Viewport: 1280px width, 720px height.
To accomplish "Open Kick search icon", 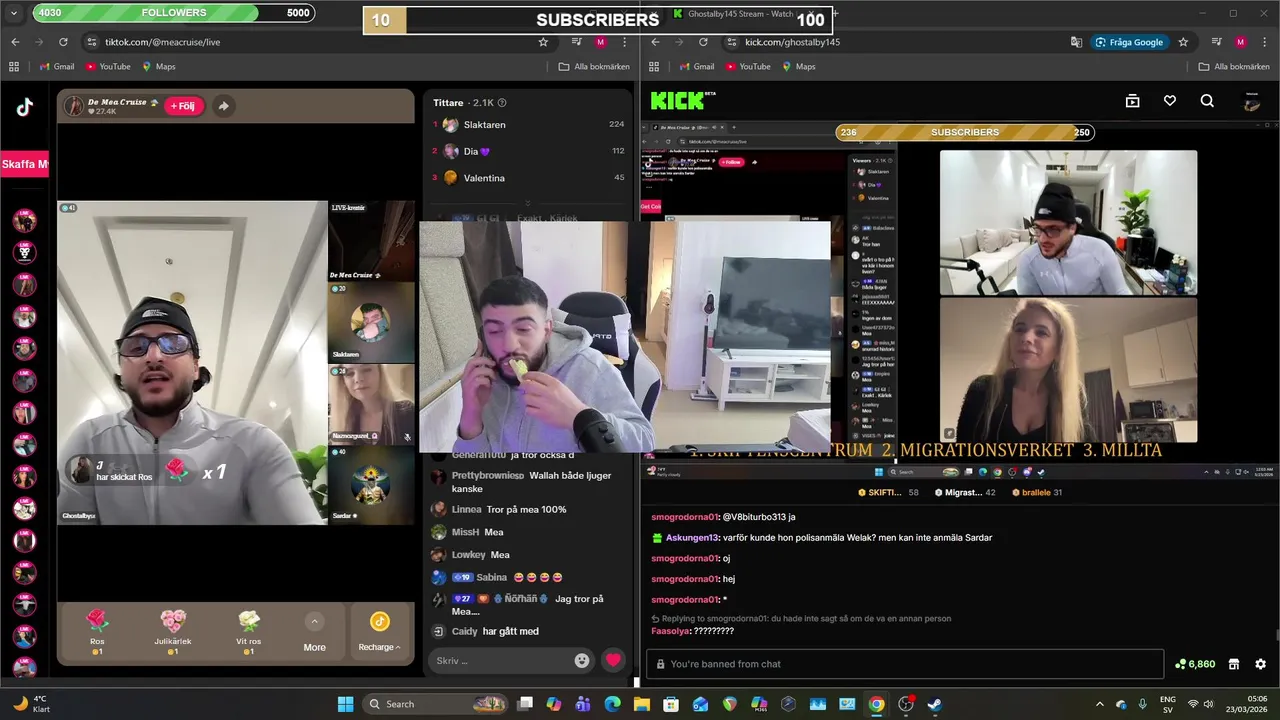I will [x=1207, y=101].
